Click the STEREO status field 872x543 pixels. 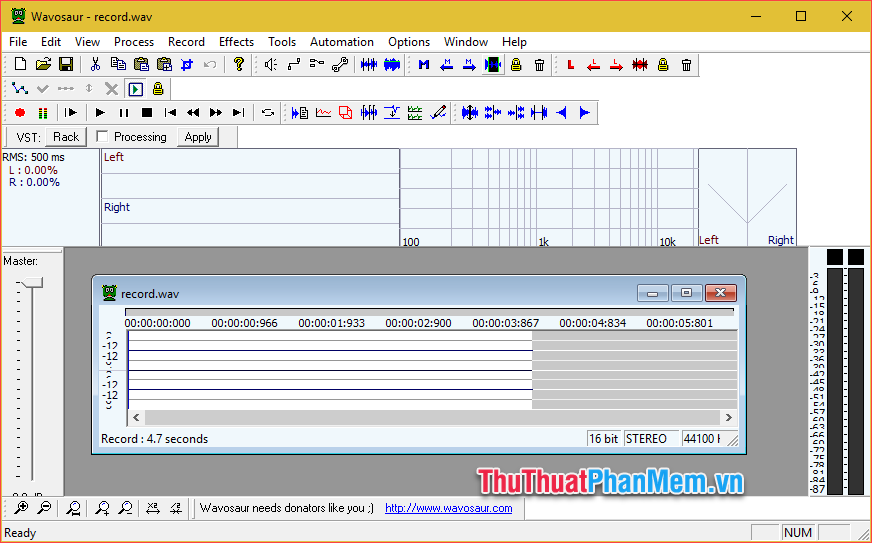[x=652, y=439]
